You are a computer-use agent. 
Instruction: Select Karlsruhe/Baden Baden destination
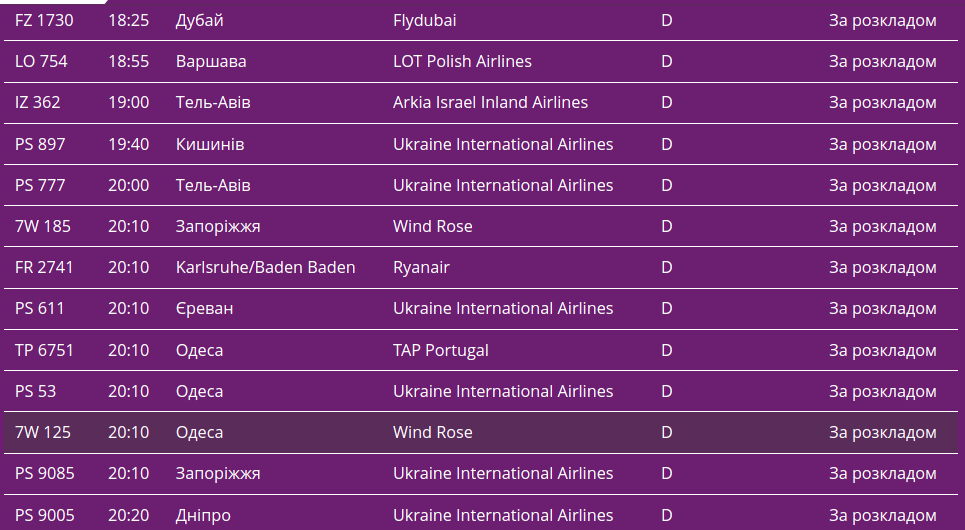[x=265, y=267]
